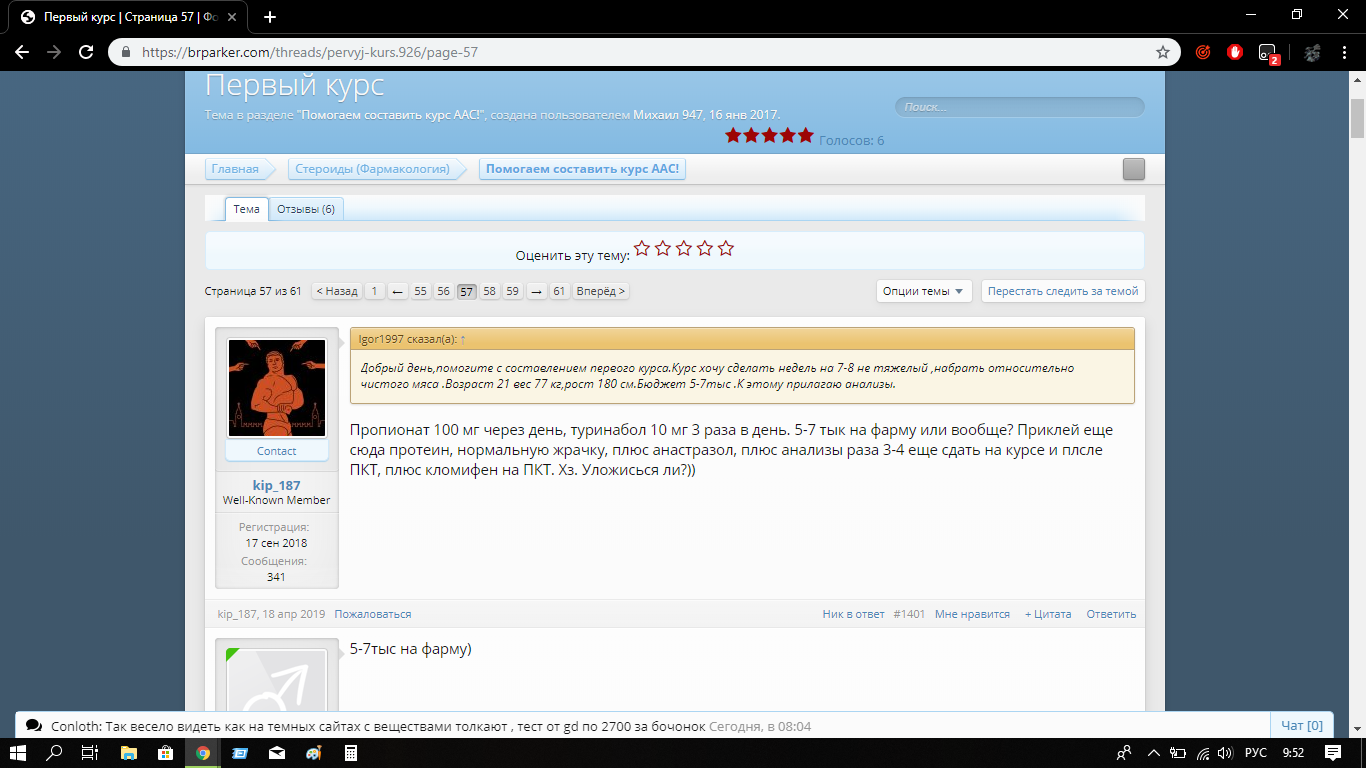1366x768 pixels.
Task: Switch to the Отзывы (6) tab
Action: coord(306,209)
